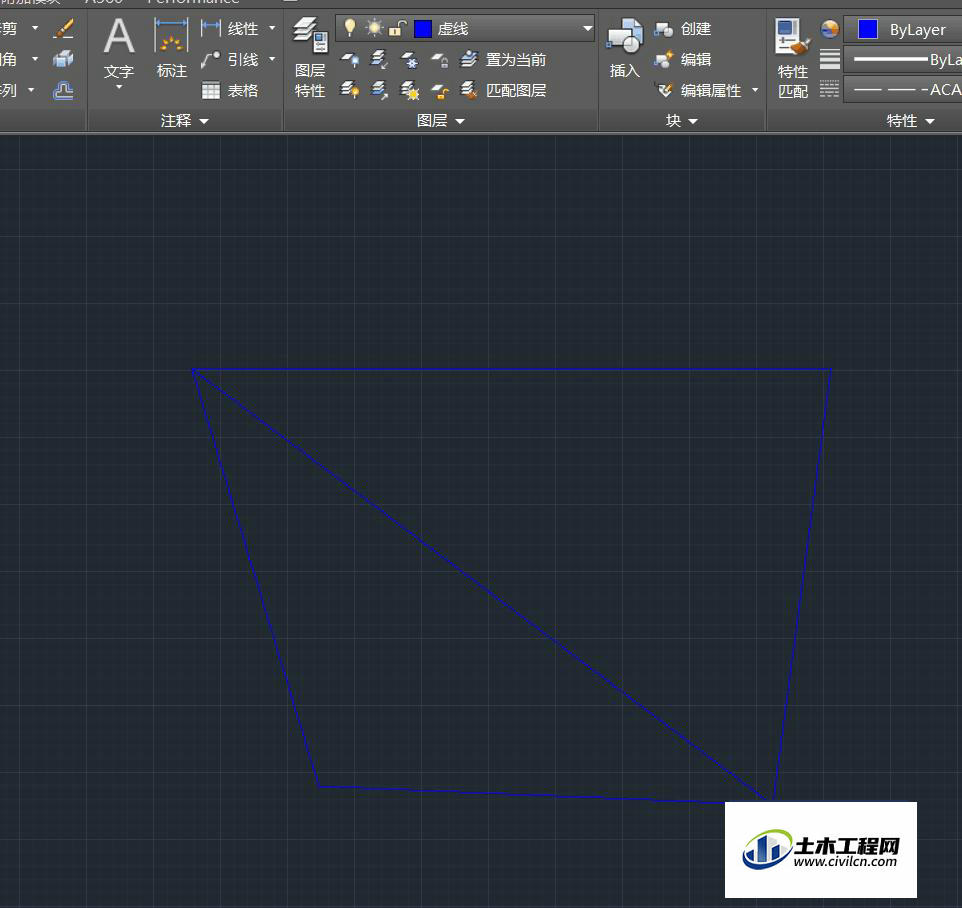Click the 插入 insert block icon

tap(625, 49)
